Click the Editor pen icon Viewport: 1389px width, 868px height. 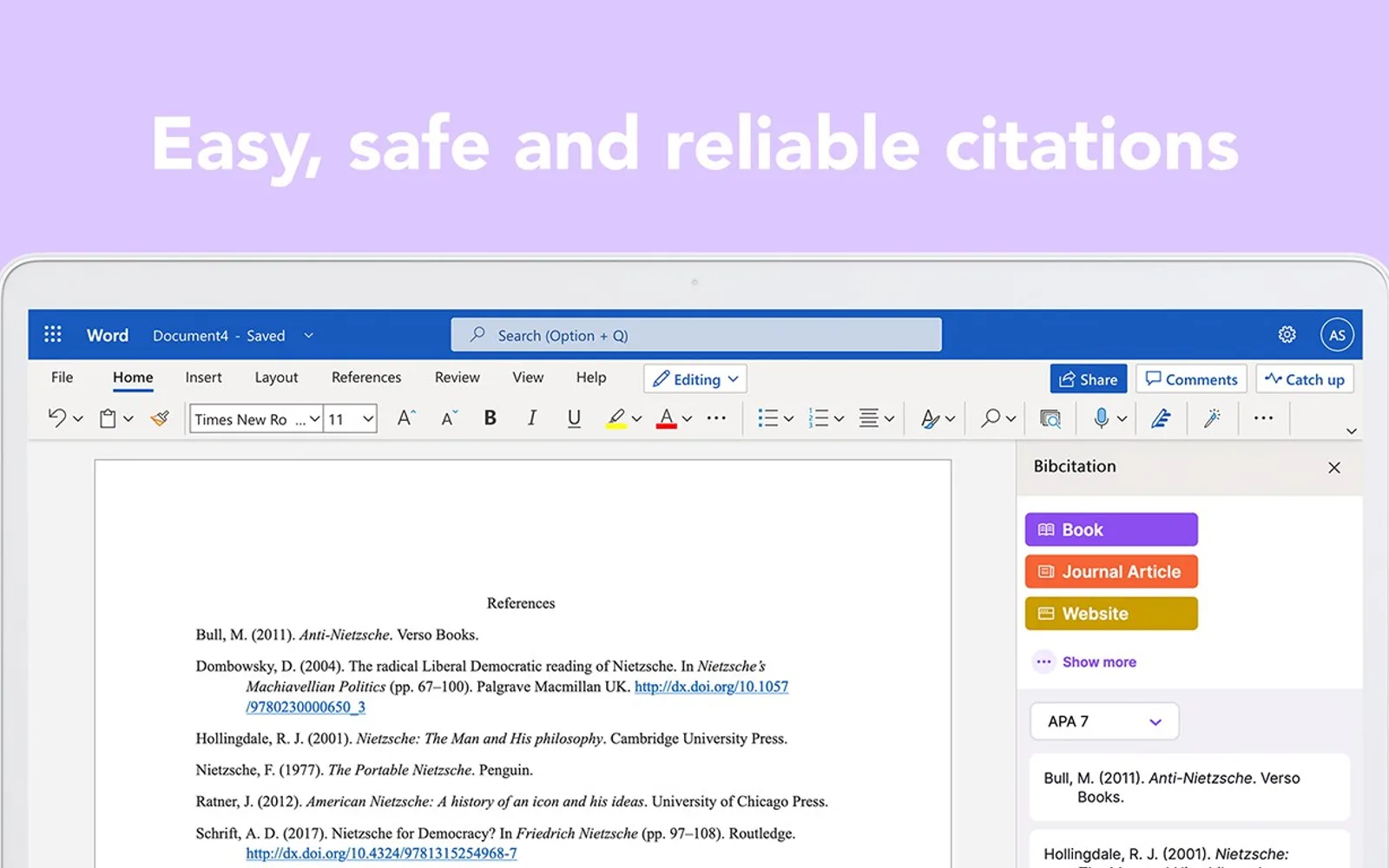coord(1161,418)
